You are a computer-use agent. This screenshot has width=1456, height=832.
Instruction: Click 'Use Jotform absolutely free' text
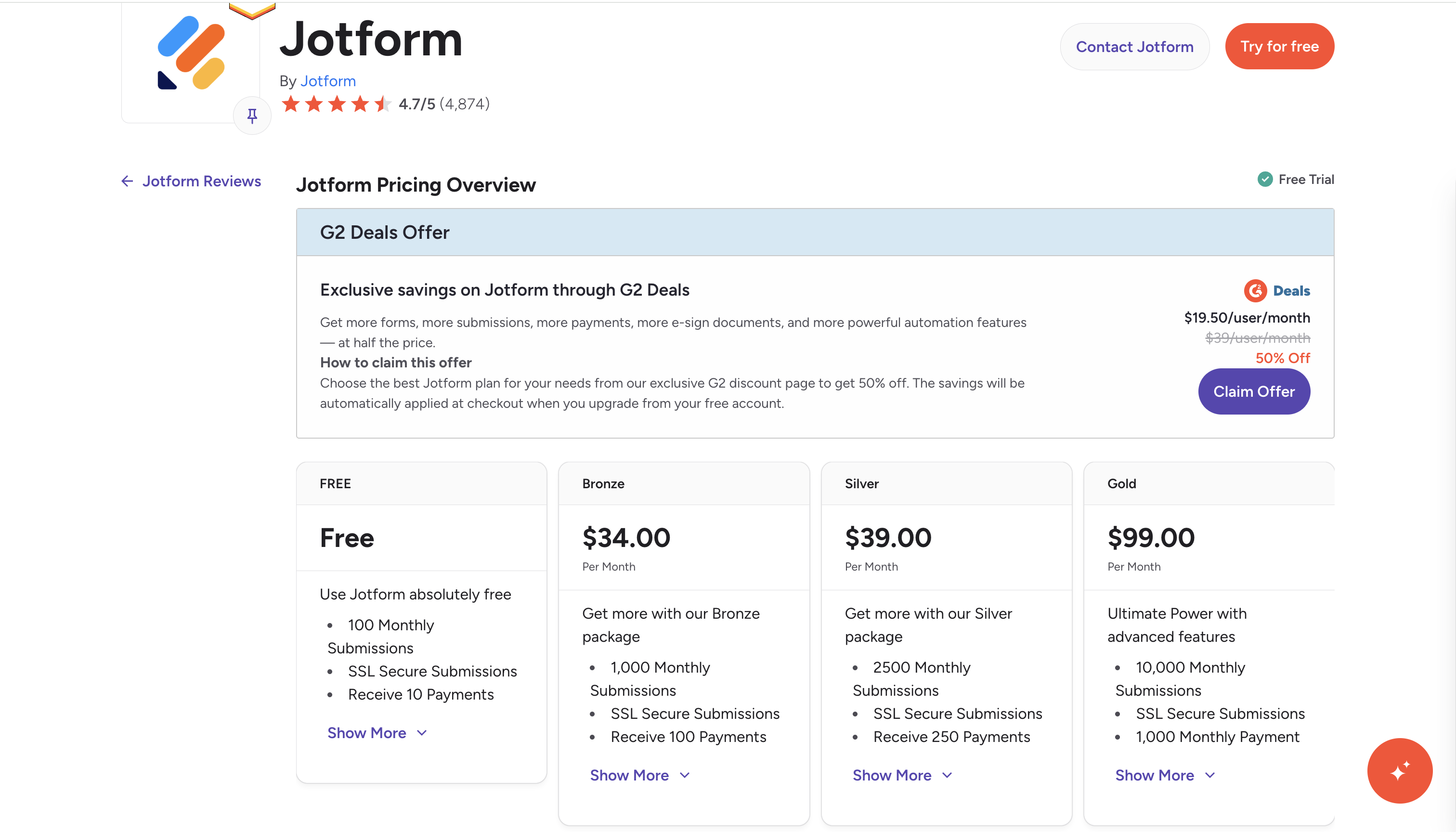point(416,594)
